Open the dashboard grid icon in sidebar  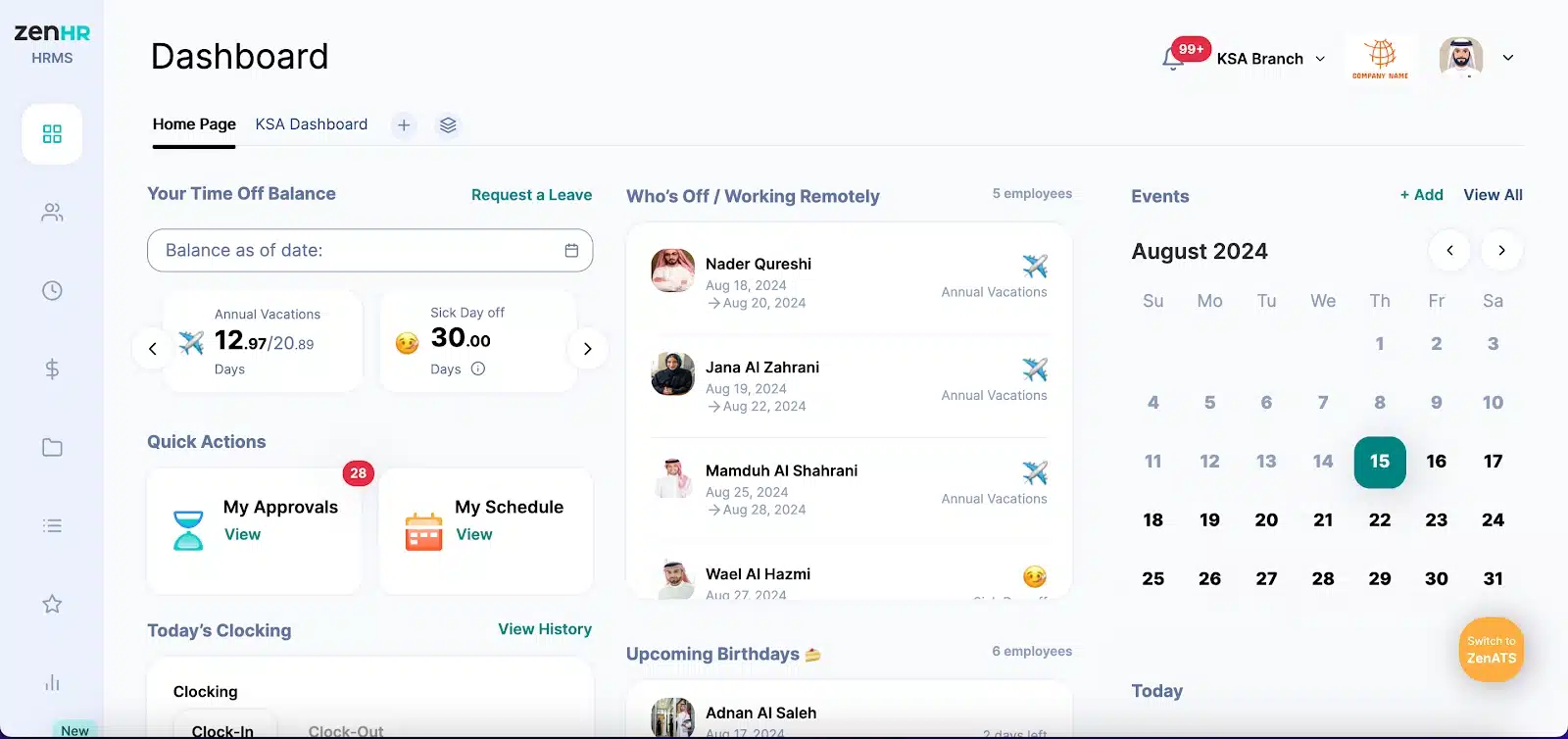[52, 133]
